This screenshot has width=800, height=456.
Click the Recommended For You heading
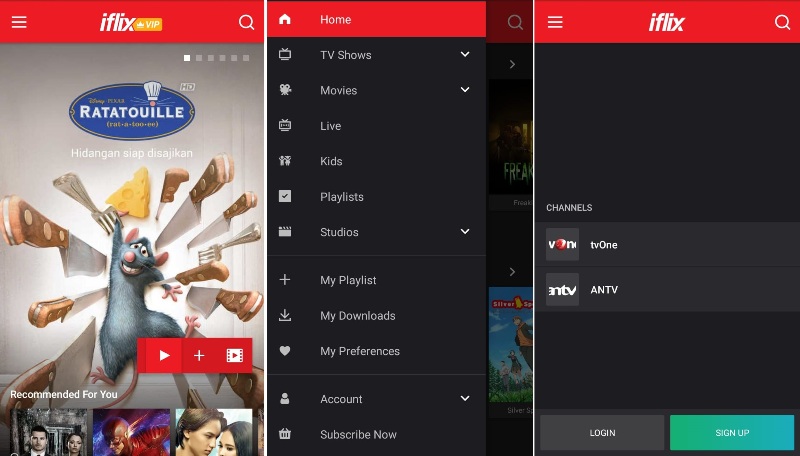pos(64,394)
